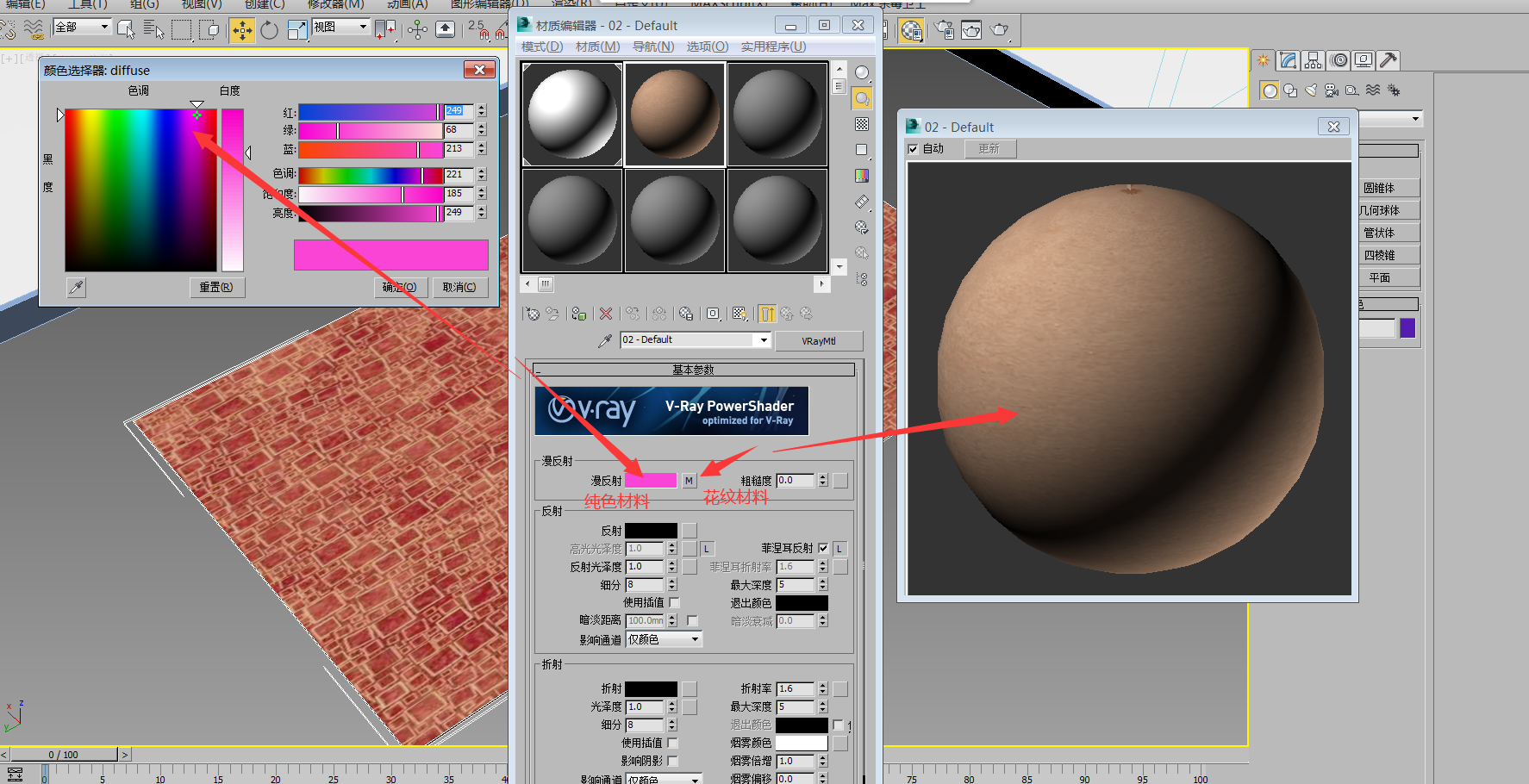Enable 使用插值 checkbox in refraction section
The height and width of the screenshot is (784, 1529).
point(673,743)
